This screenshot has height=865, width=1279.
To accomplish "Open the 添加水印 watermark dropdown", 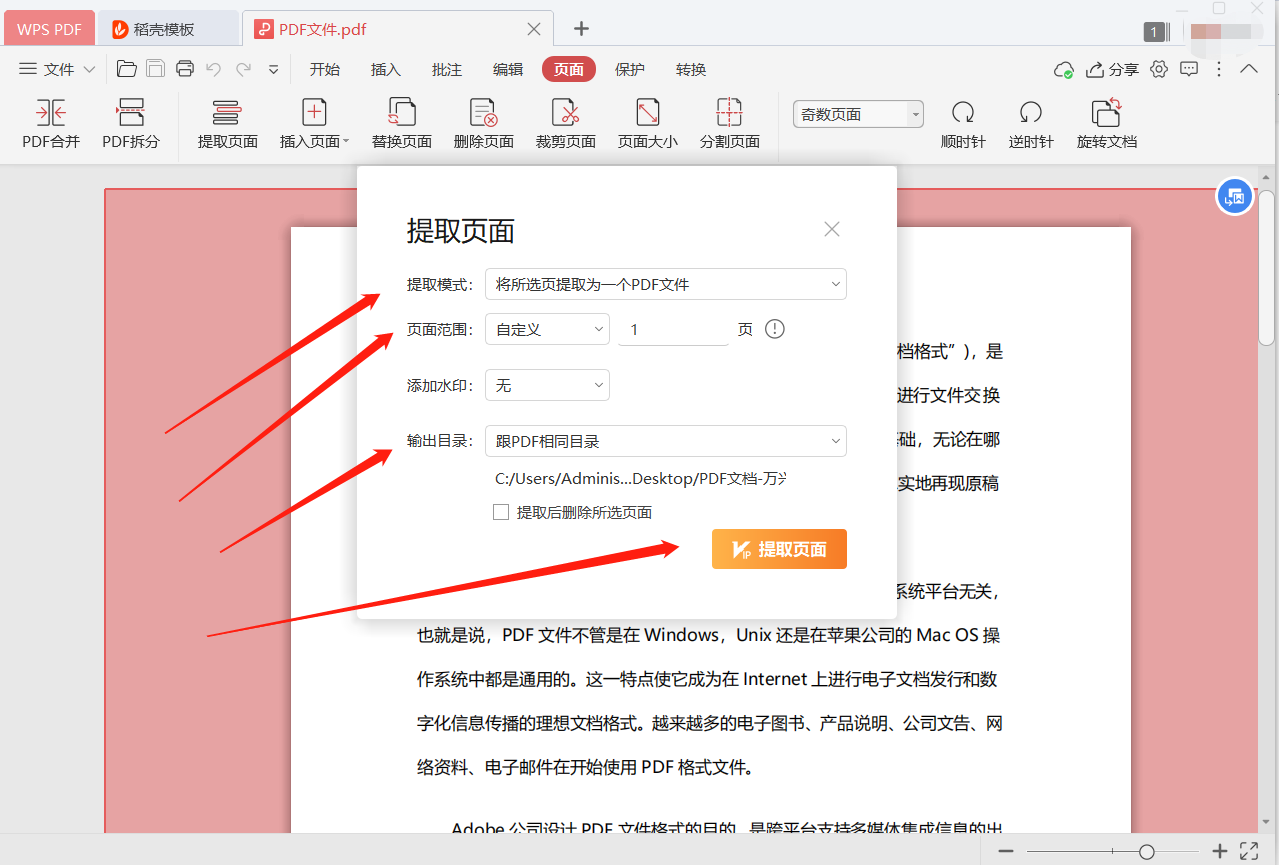I will point(547,384).
